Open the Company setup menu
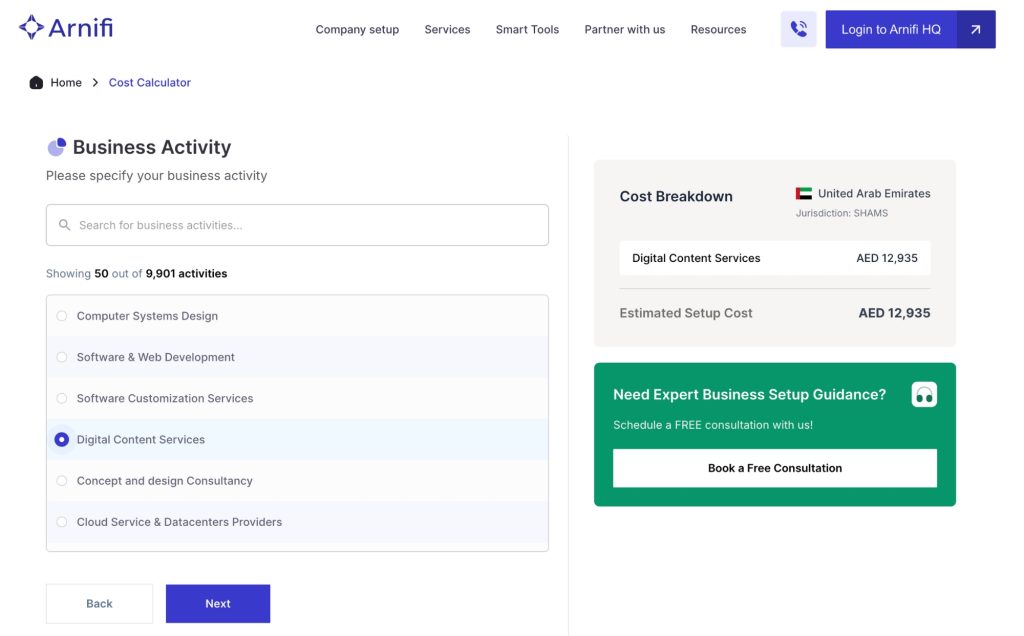The image size is (1024, 636). pyautogui.click(x=356, y=29)
